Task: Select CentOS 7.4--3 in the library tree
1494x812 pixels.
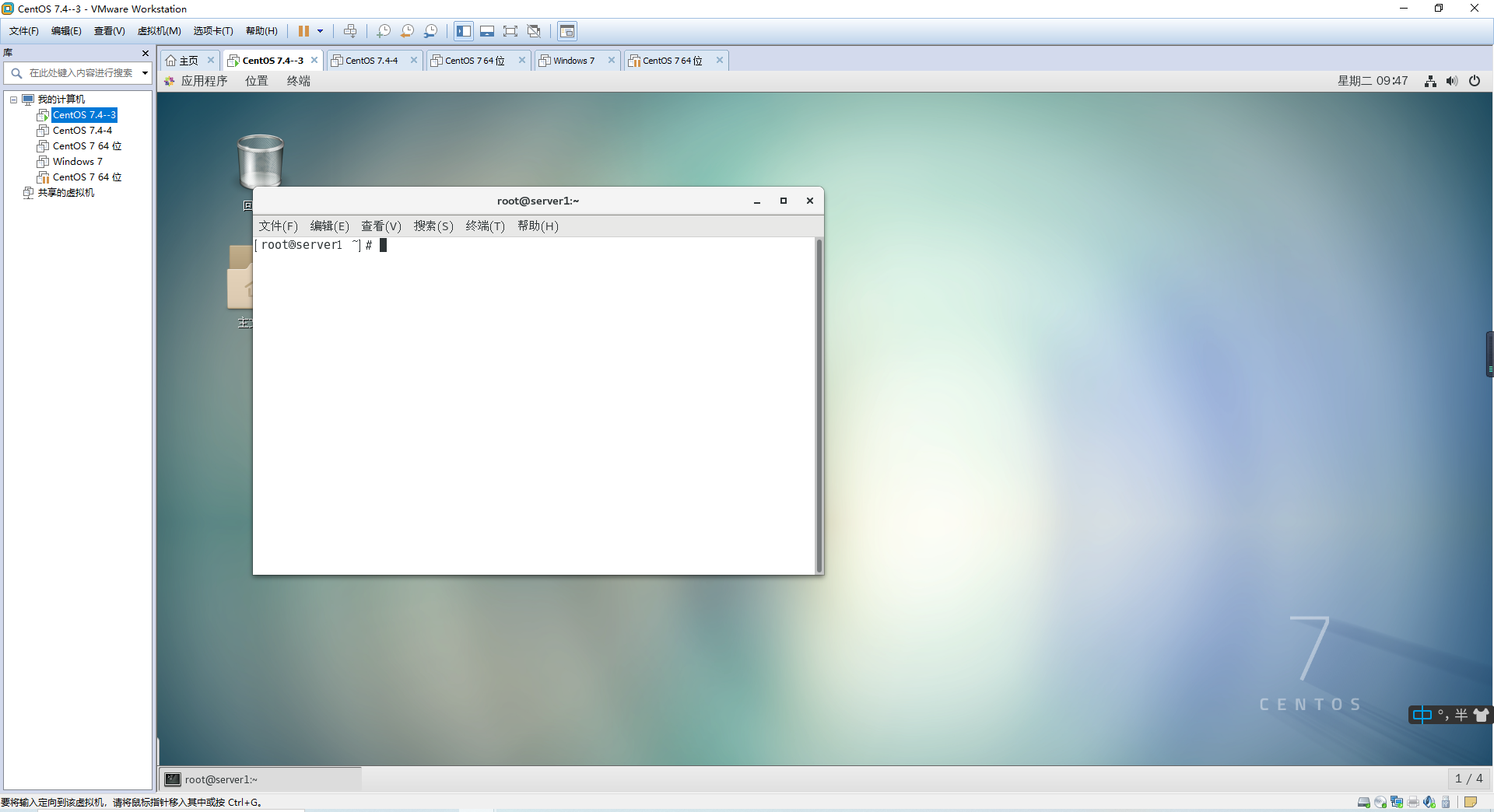Action: click(84, 115)
